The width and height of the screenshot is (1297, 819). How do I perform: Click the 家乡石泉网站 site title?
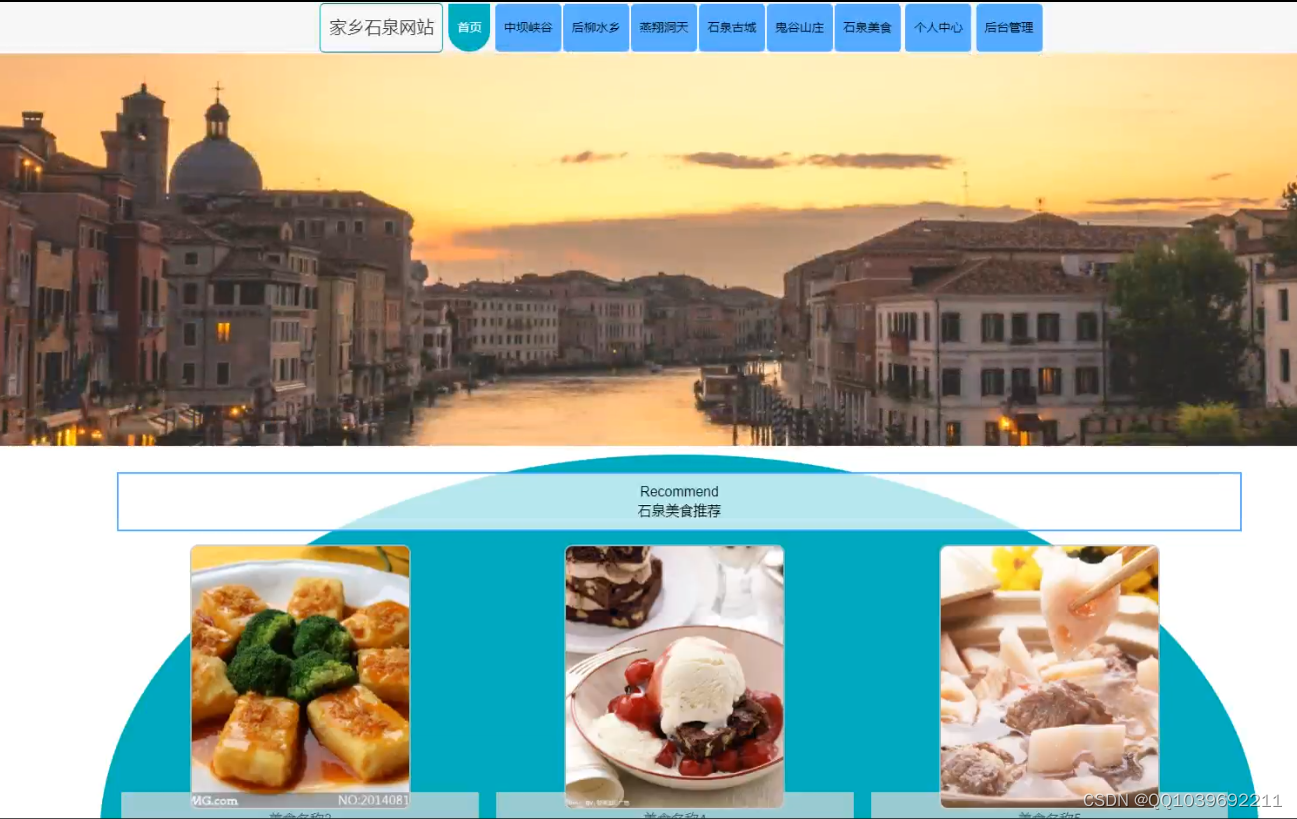coord(381,28)
